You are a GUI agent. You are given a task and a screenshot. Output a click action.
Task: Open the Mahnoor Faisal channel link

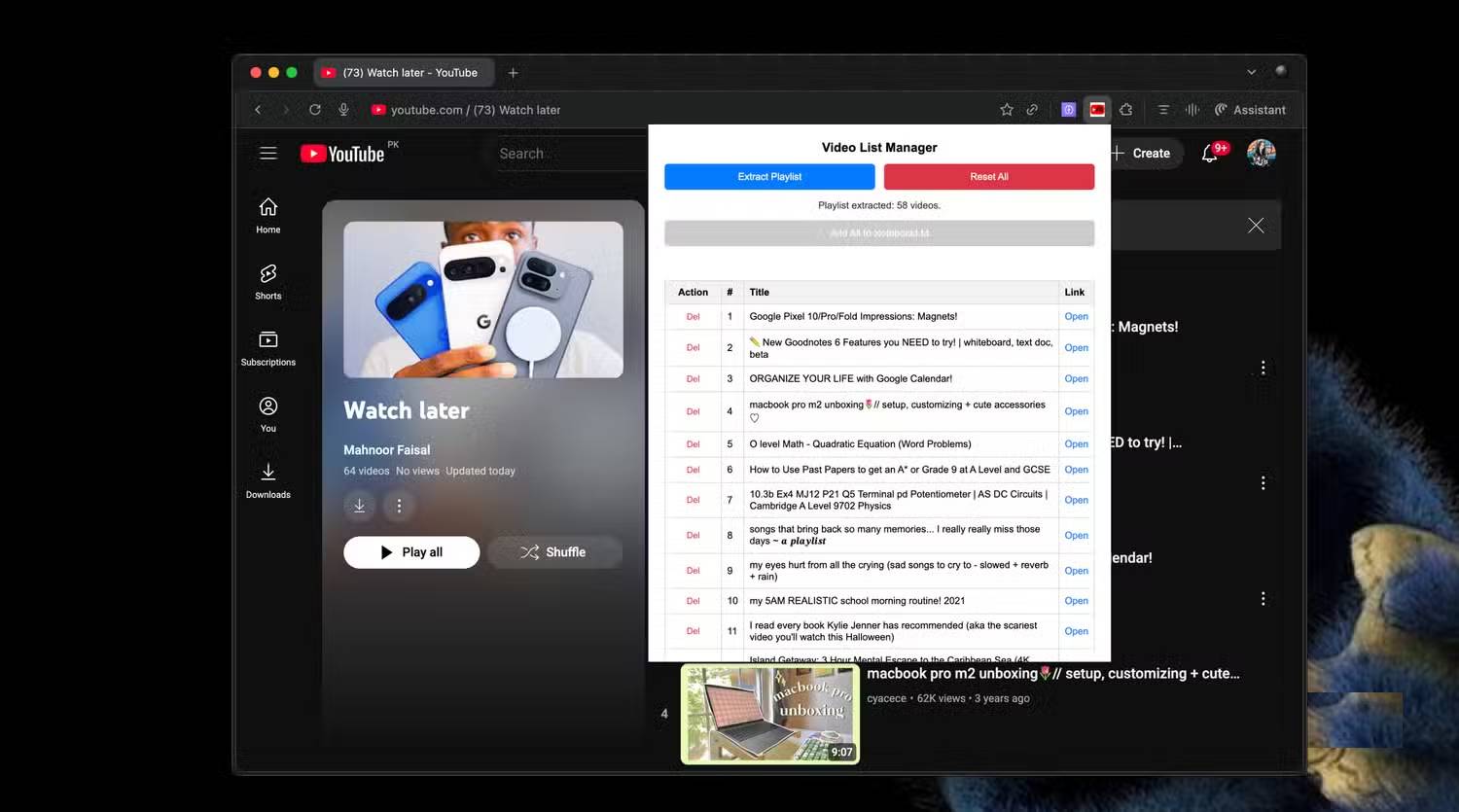tap(386, 449)
